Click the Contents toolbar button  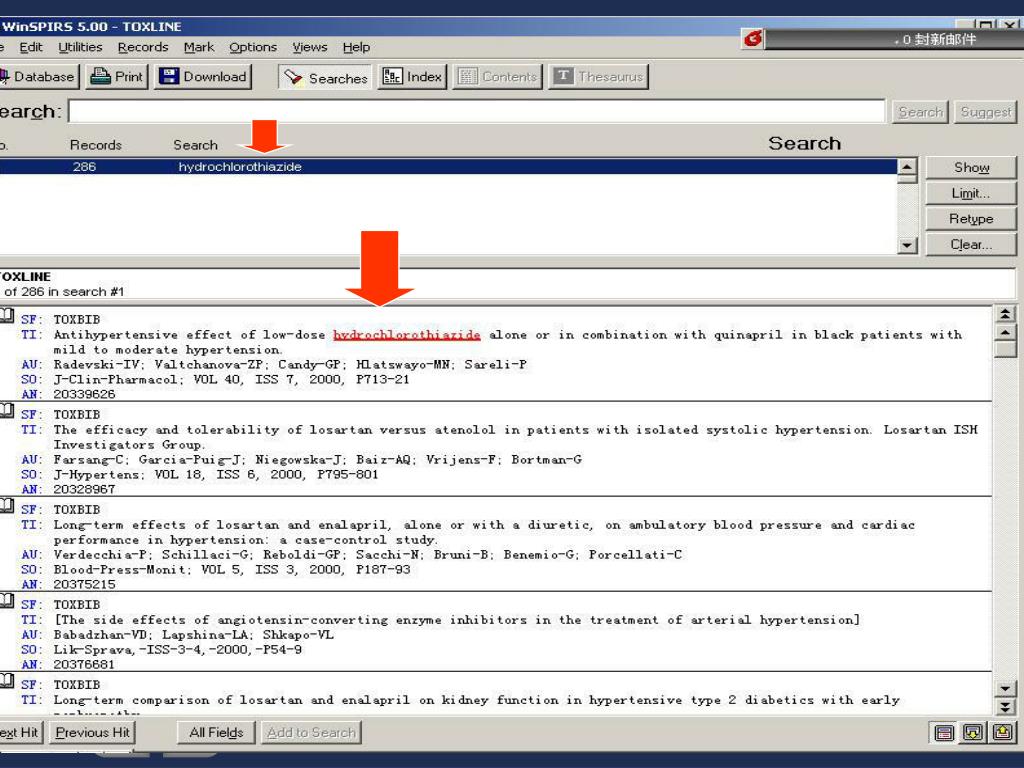(x=498, y=76)
